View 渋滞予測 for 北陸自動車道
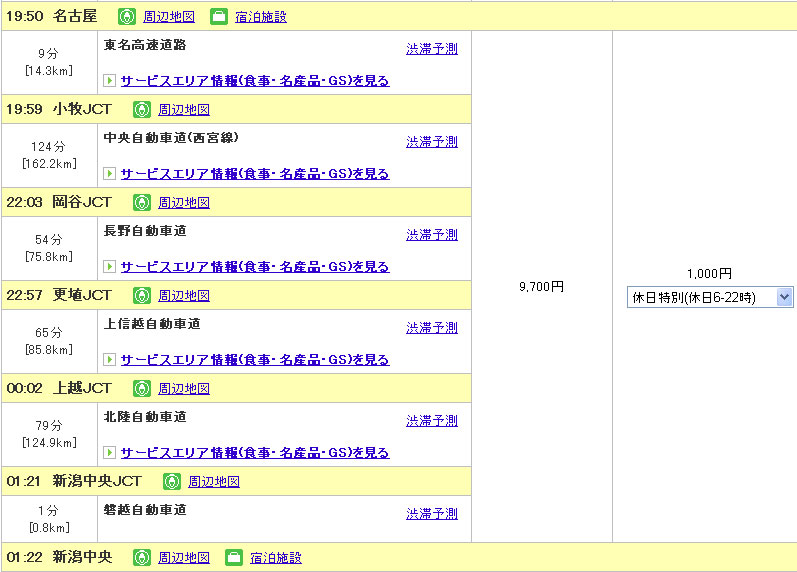Viewport: 797px width, 572px height. pyautogui.click(x=432, y=421)
